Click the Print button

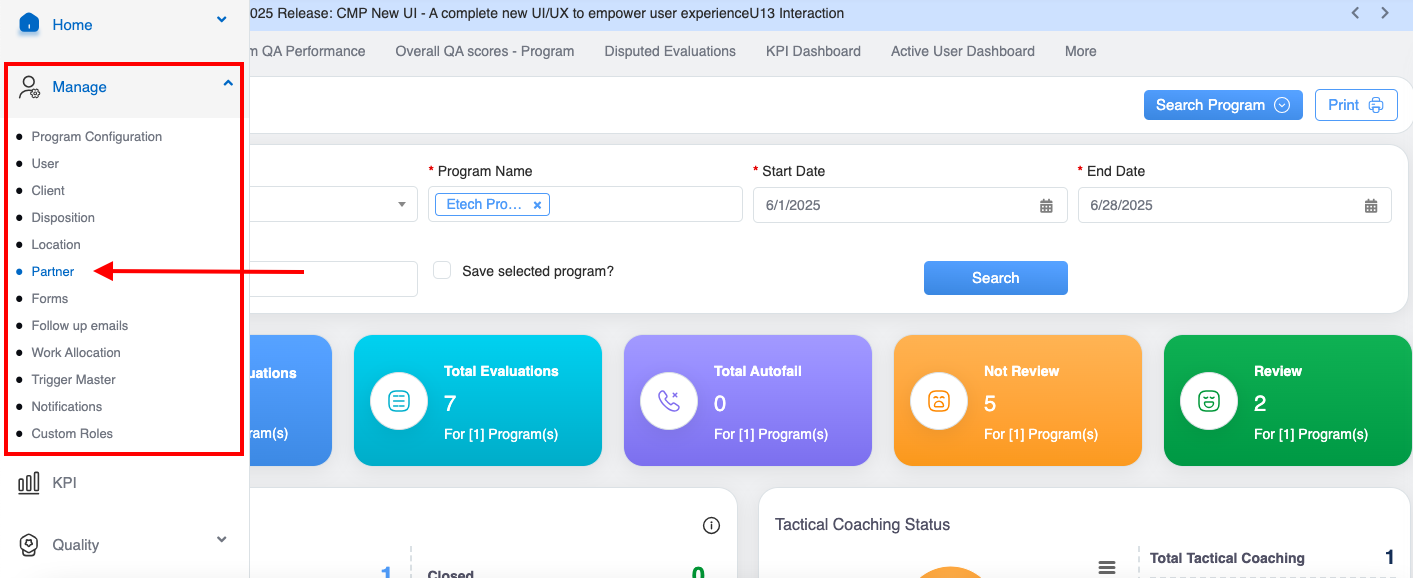coord(1355,105)
